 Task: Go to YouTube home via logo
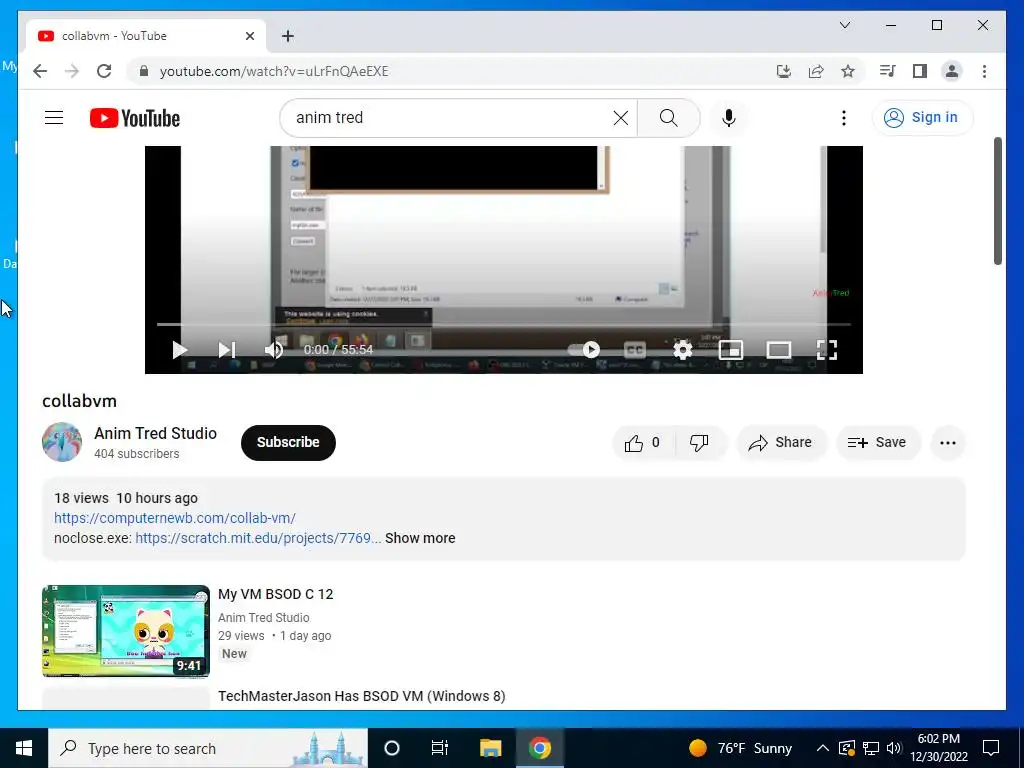click(135, 118)
